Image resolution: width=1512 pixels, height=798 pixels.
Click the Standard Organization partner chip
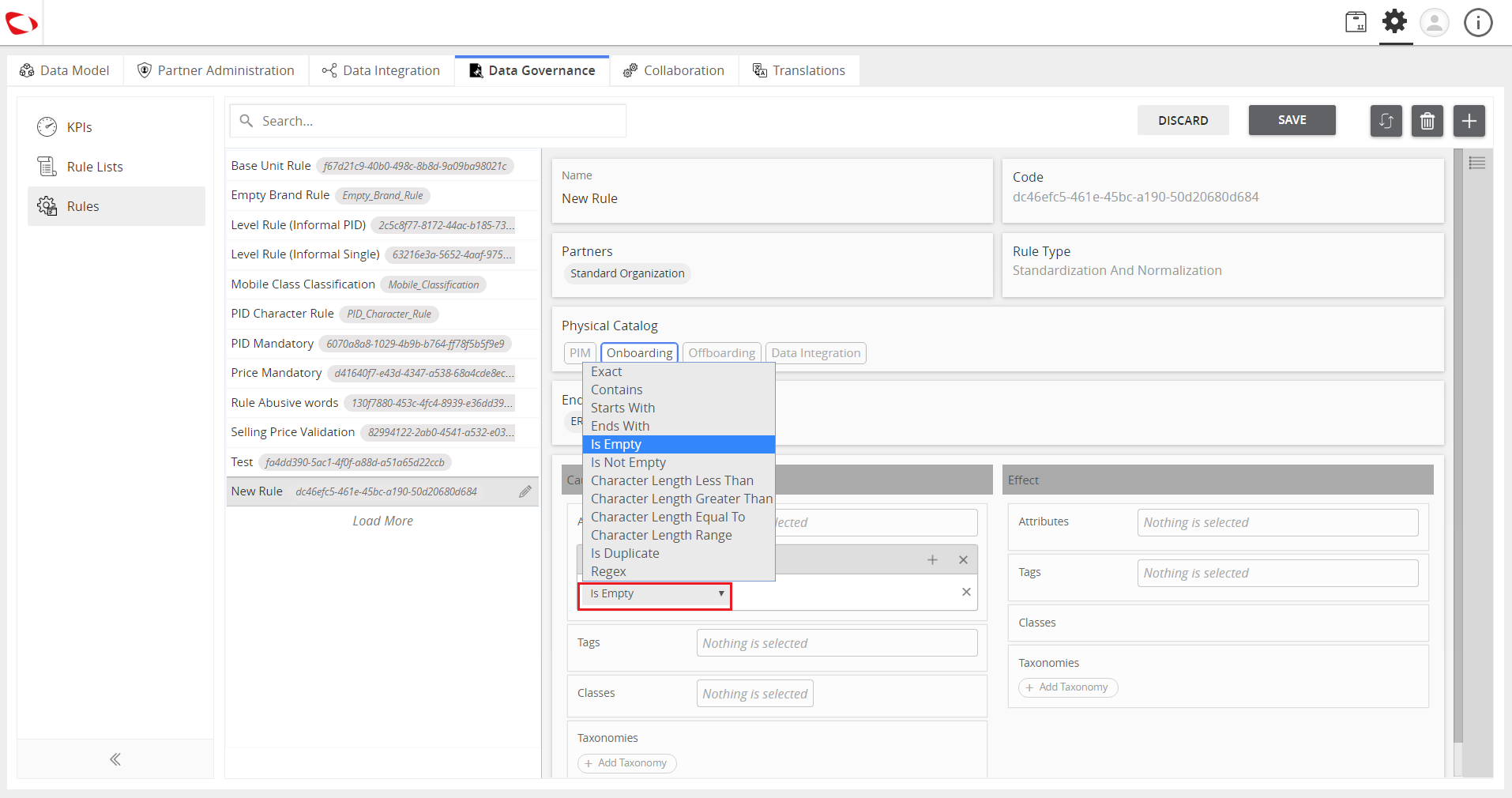[627, 273]
